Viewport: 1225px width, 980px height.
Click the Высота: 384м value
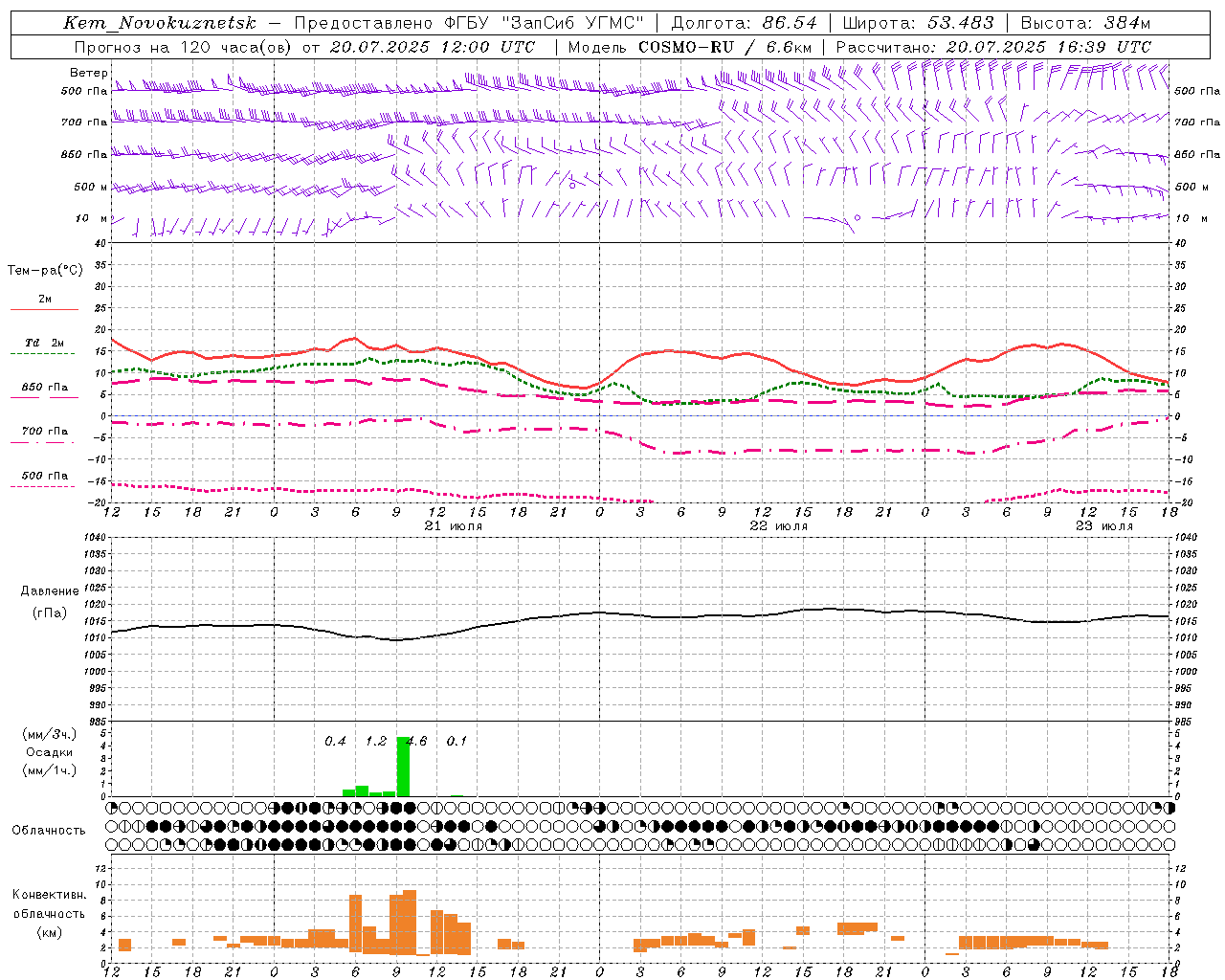tap(1085, 23)
